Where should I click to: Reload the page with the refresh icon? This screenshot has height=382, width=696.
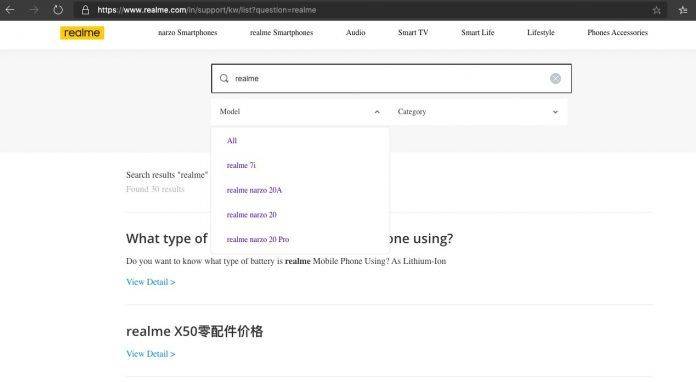[x=58, y=10]
